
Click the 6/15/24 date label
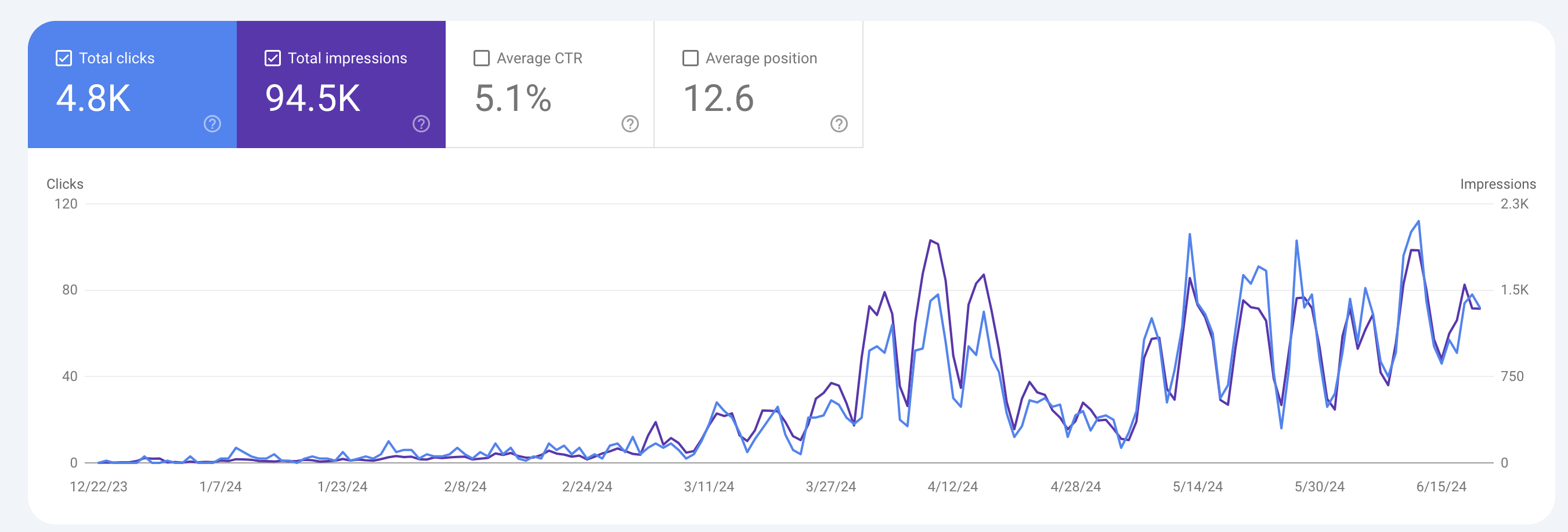[1441, 486]
